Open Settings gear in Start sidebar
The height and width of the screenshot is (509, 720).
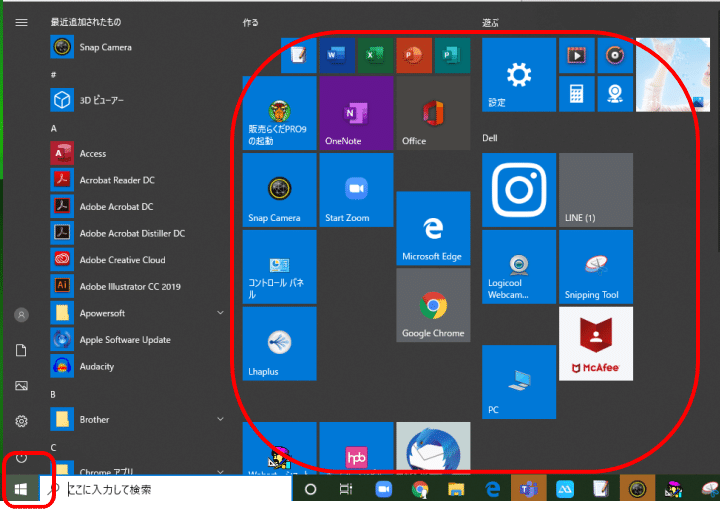[21, 421]
